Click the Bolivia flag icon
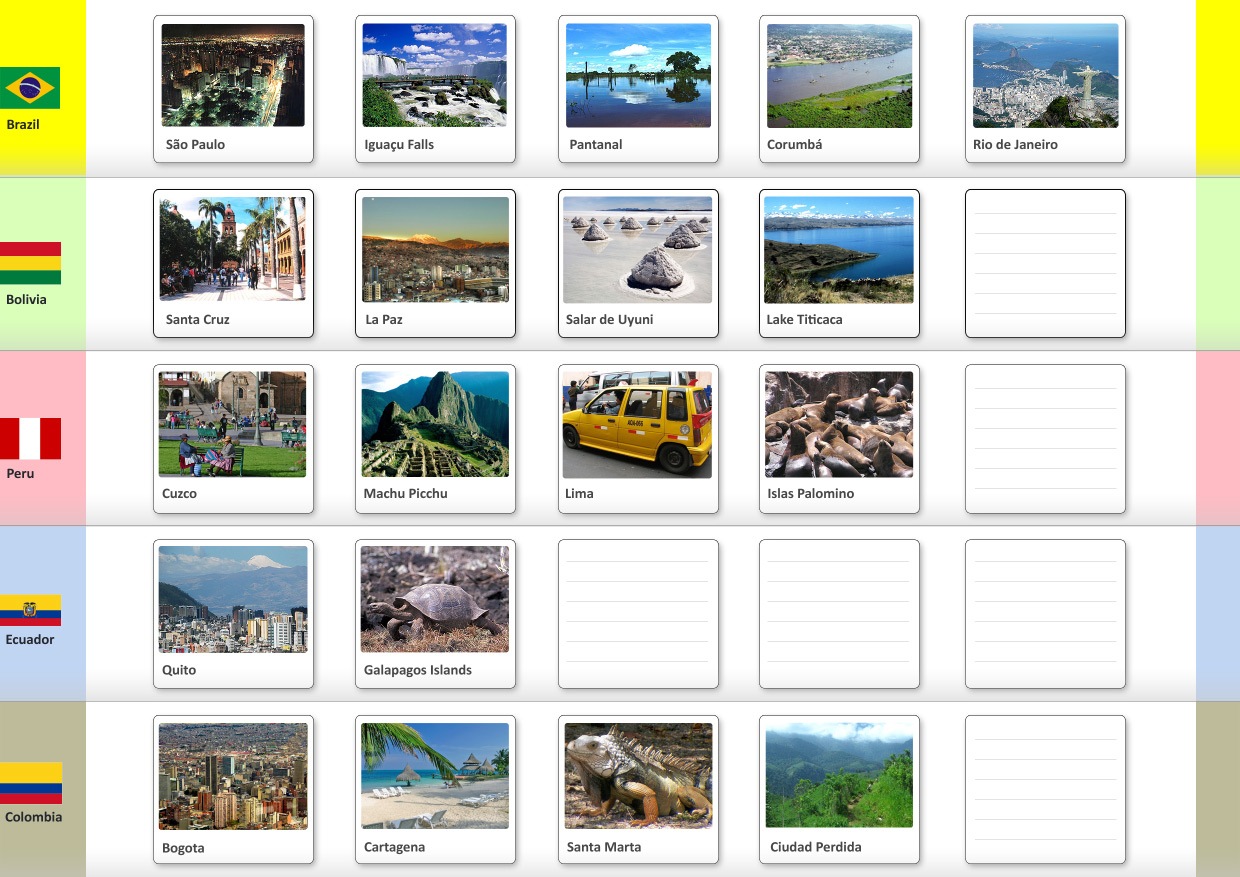The height and width of the screenshot is (877, 1240). [x=30, y=263]
